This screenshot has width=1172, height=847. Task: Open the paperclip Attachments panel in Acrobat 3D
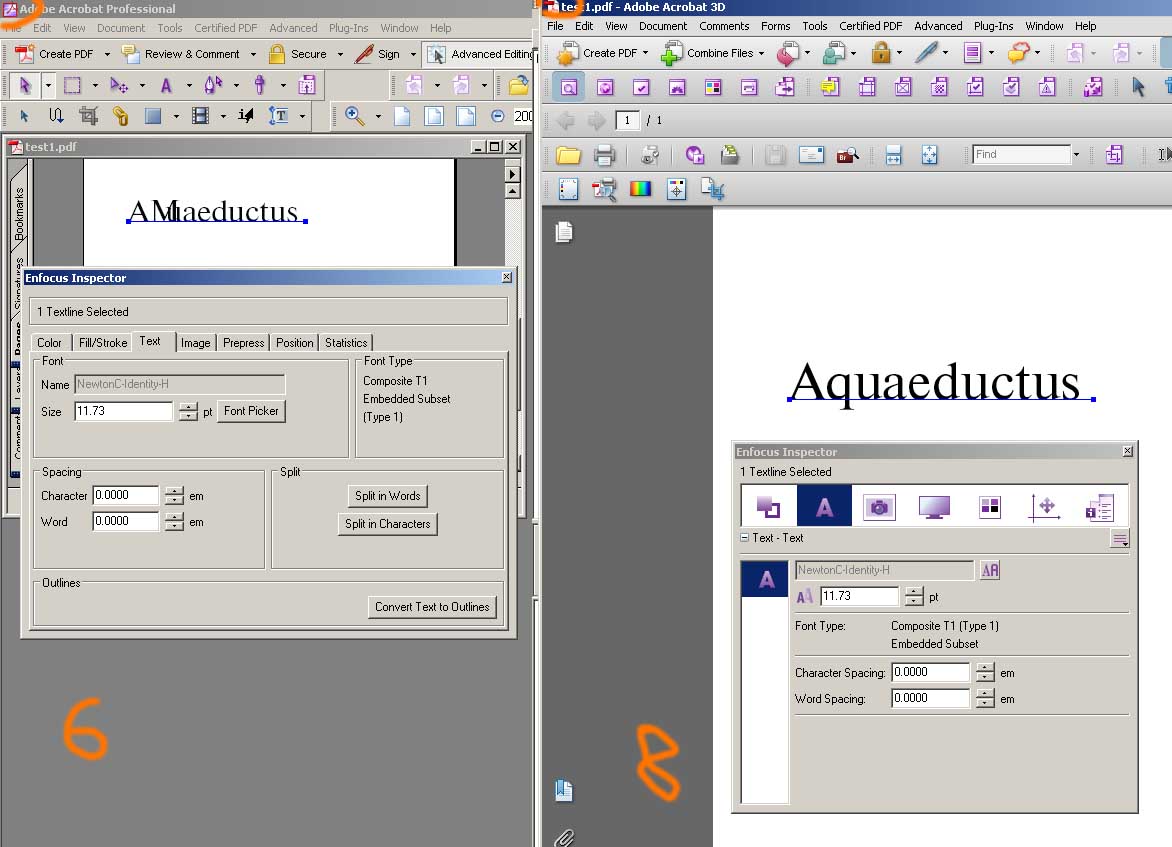564,838
